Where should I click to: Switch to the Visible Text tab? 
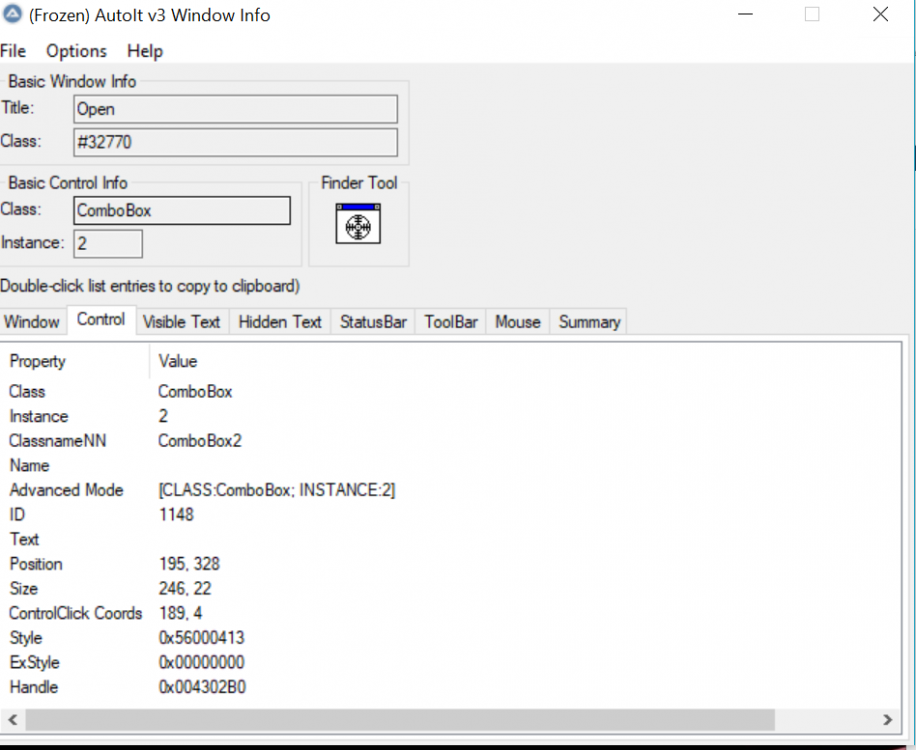click(x=182, y=322)
